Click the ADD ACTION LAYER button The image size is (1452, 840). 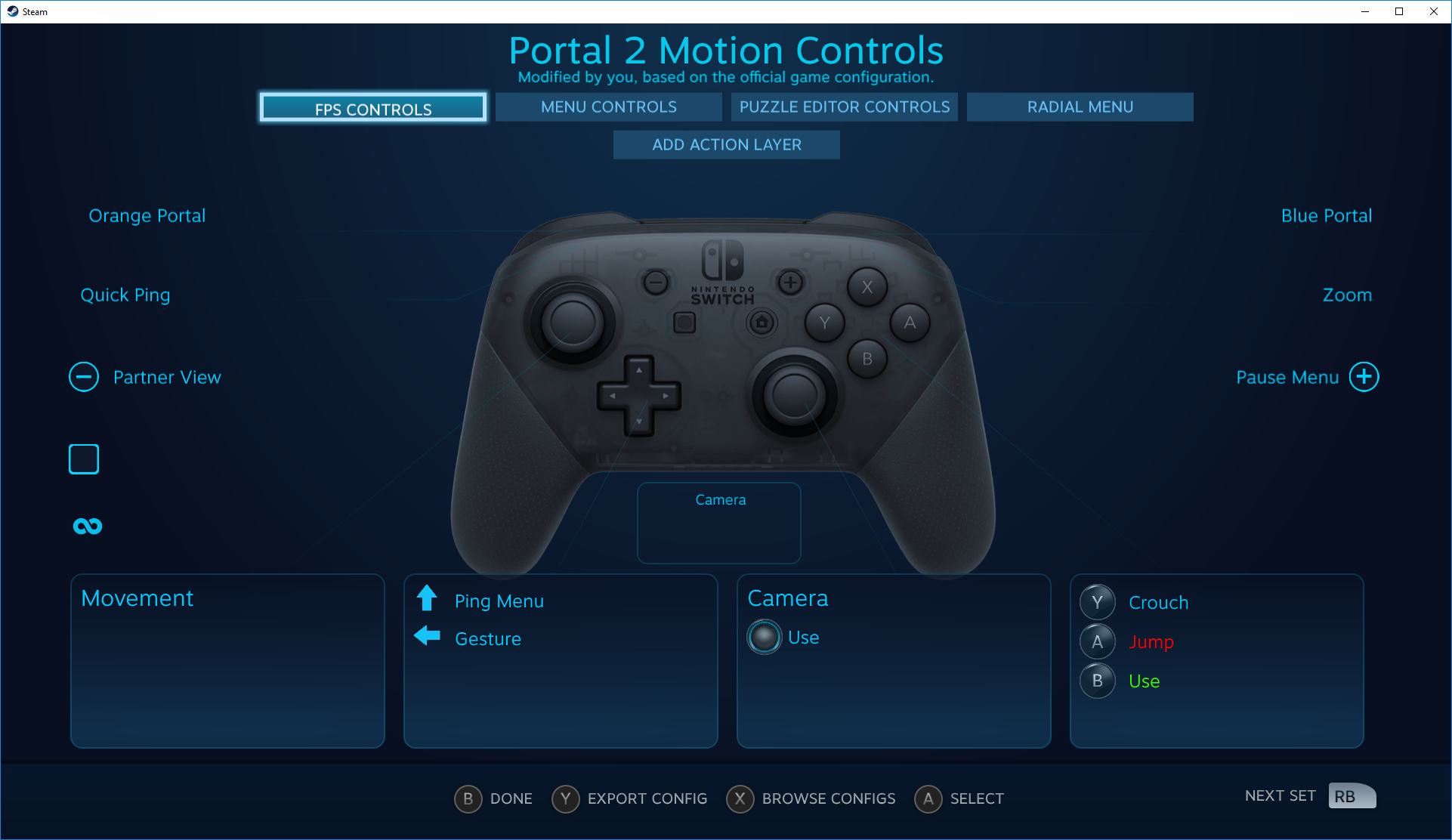tap(725, 144)
